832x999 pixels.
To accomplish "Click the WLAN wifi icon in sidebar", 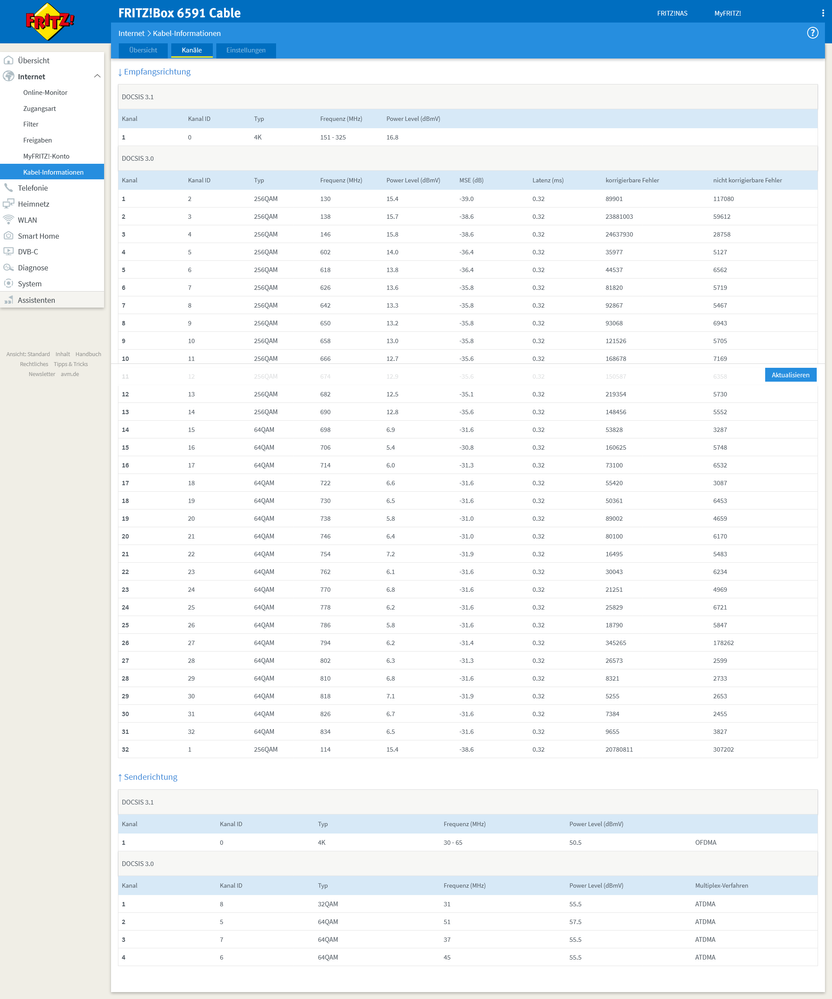I will [x=9, y=220].
